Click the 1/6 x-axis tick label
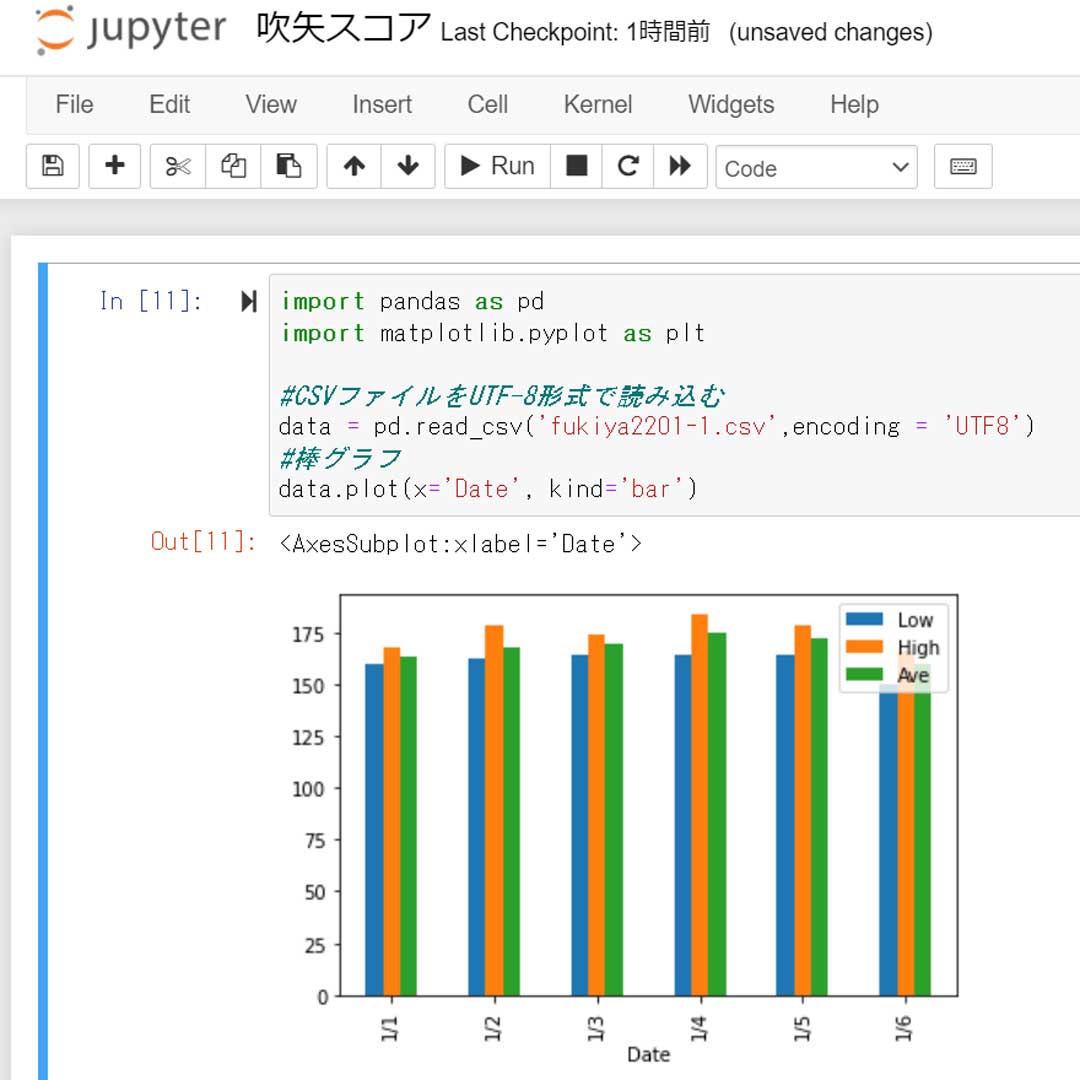 click(x=904, y=1028)
